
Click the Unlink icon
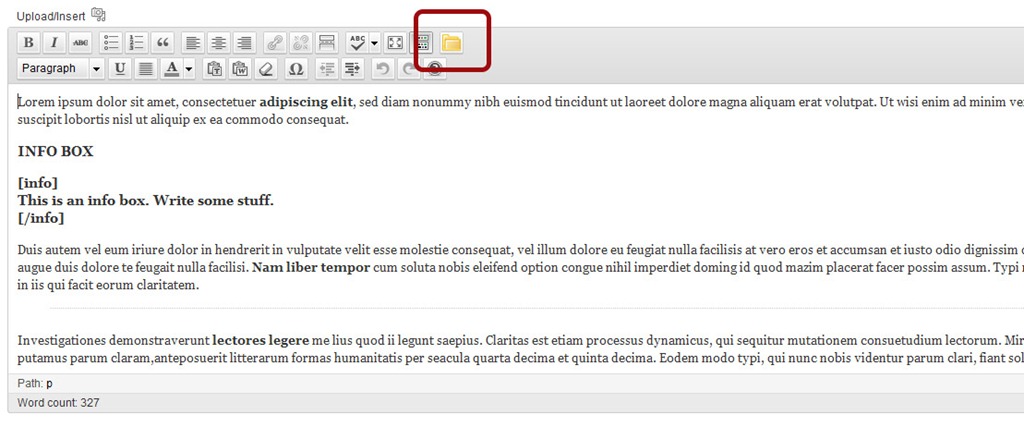(300, 43)
